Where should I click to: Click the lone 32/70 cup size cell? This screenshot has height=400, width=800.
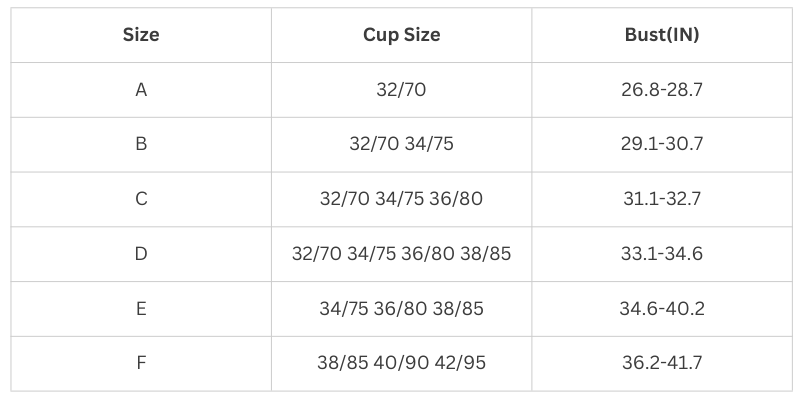401,90
